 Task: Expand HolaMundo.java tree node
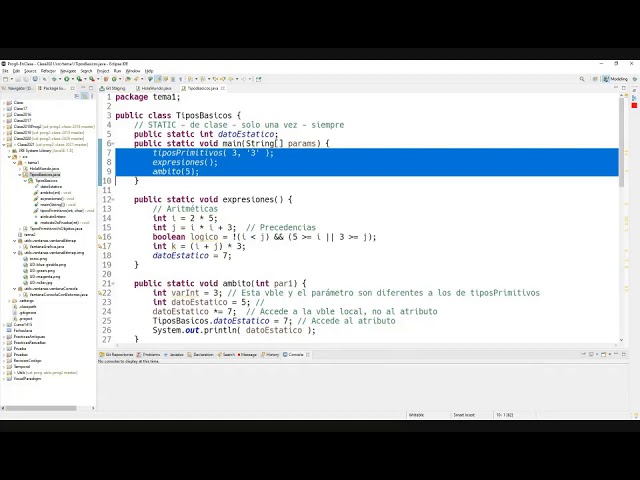tap(20, 169)
